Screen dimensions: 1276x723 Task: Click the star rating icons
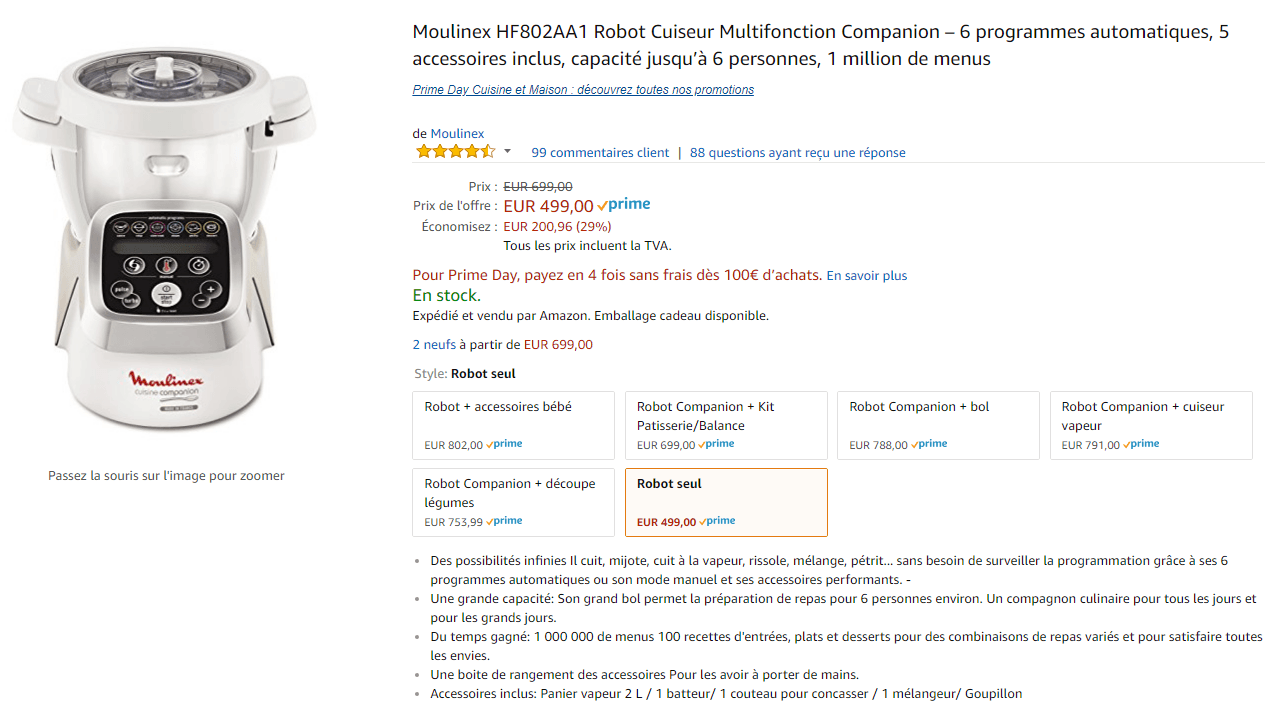(455, 152)
